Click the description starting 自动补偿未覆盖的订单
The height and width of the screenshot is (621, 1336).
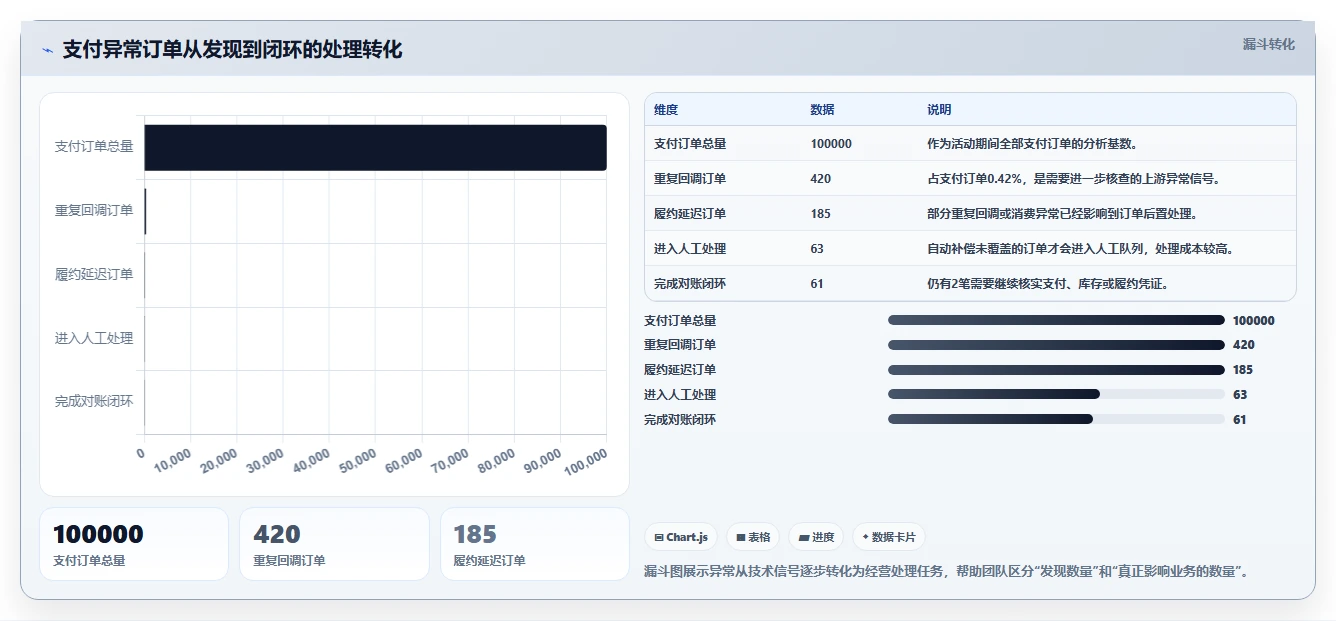pyautogui.click(x=1080, y=249)
